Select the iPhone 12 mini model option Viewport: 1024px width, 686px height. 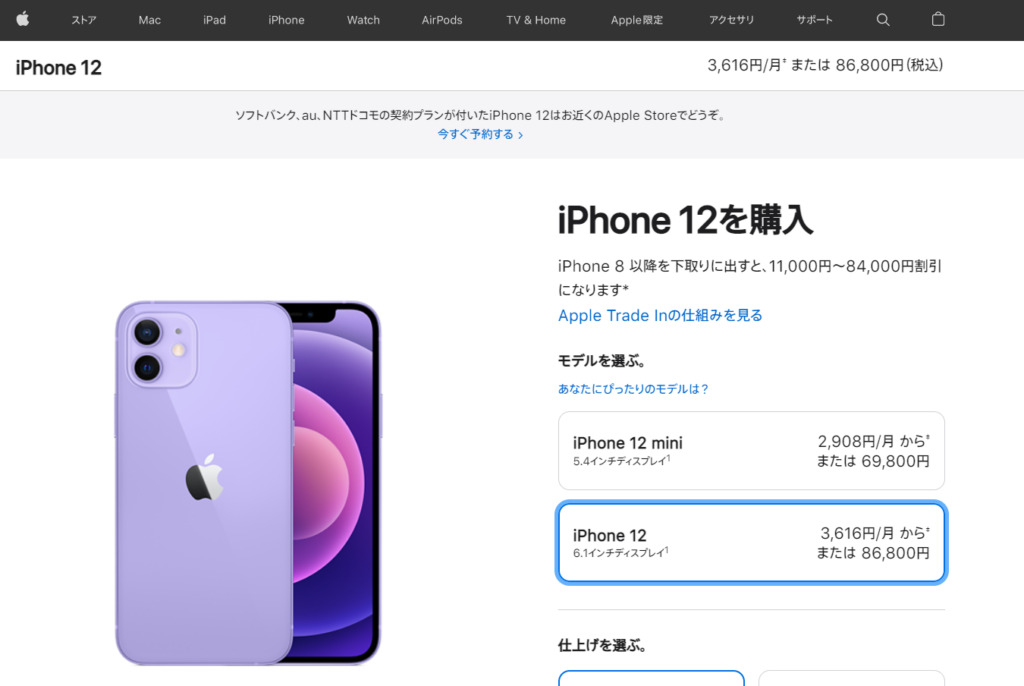pos(751,451)
